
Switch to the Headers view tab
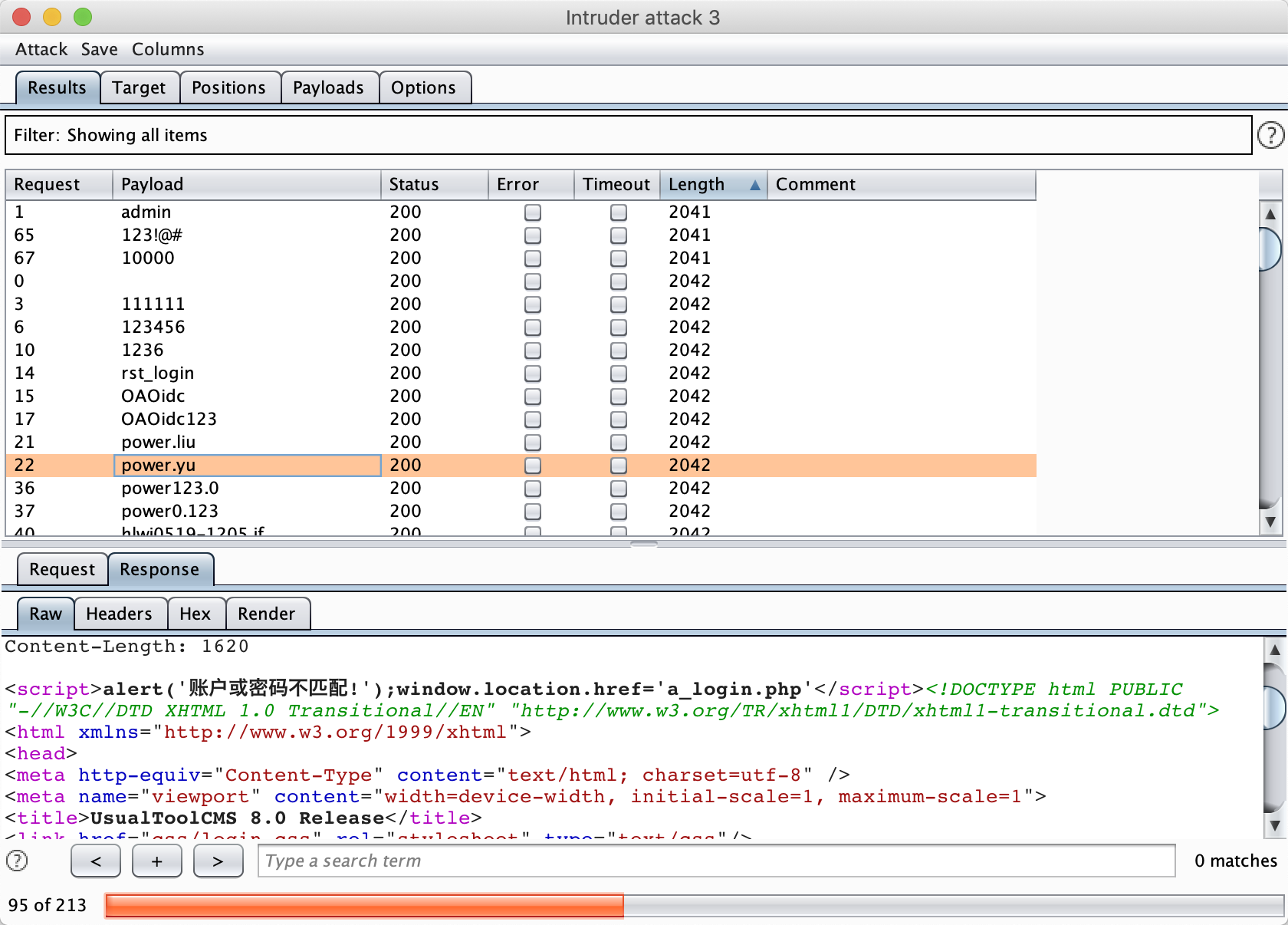coord(119,614)
